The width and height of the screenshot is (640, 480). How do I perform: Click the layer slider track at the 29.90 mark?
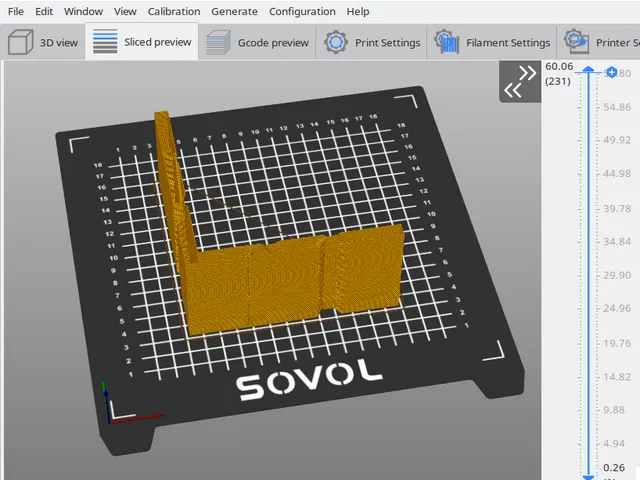click(x=588, y=276)
